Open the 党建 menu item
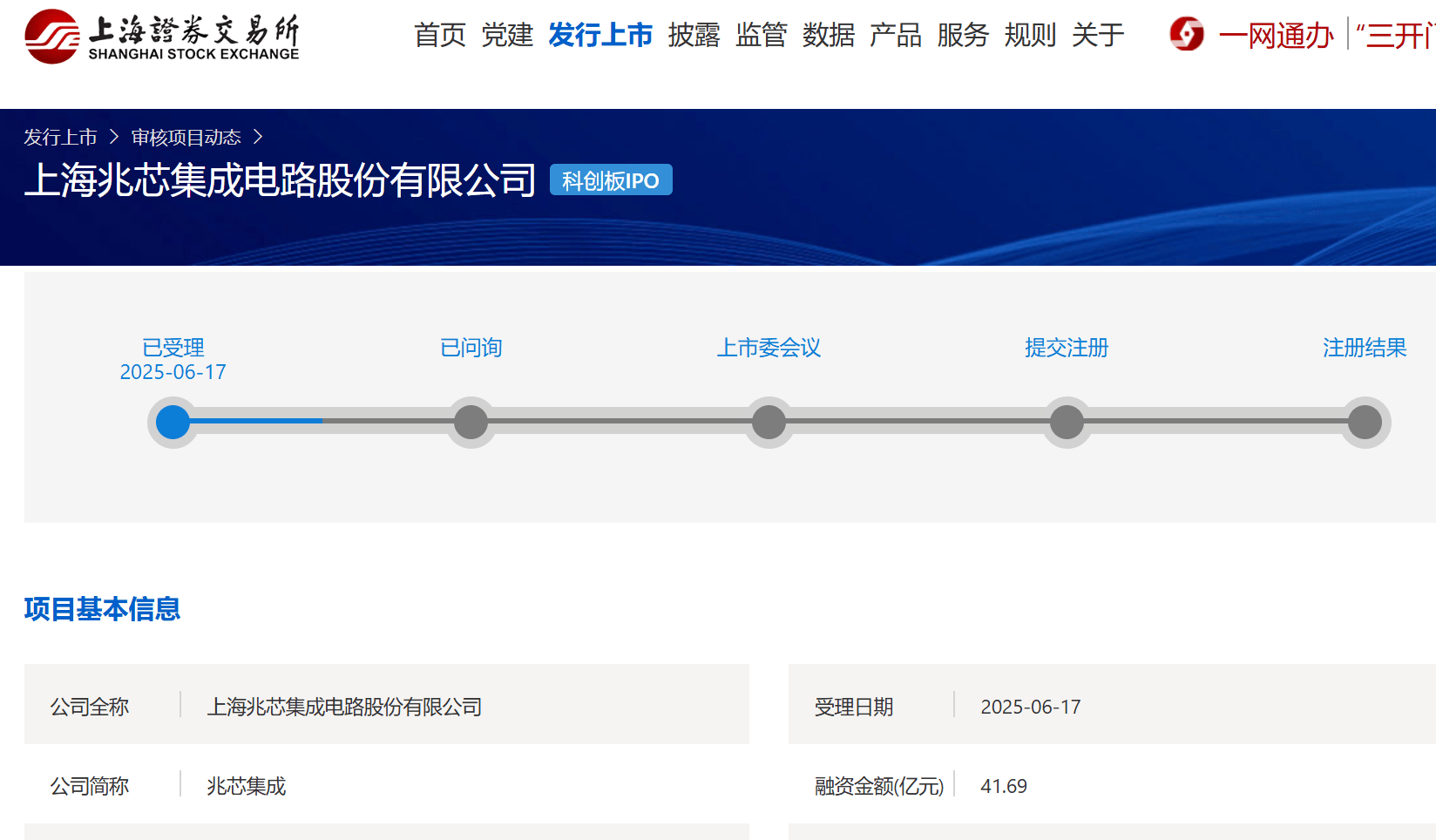 [507, 35]
